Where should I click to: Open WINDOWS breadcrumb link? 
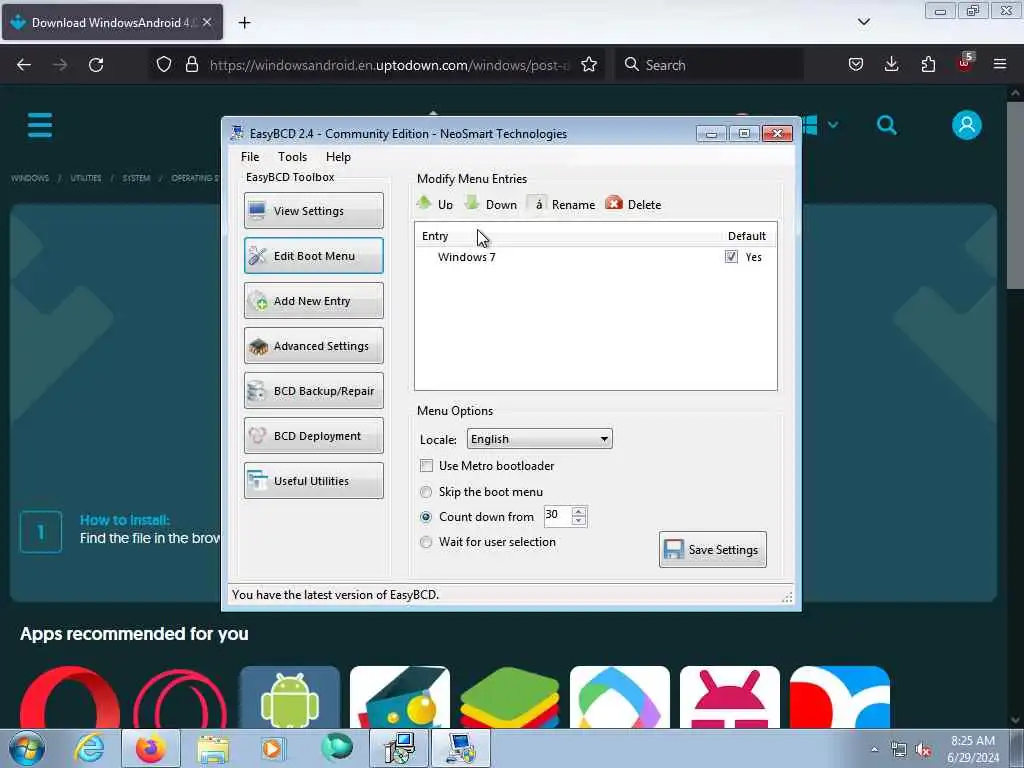[30, 178]
